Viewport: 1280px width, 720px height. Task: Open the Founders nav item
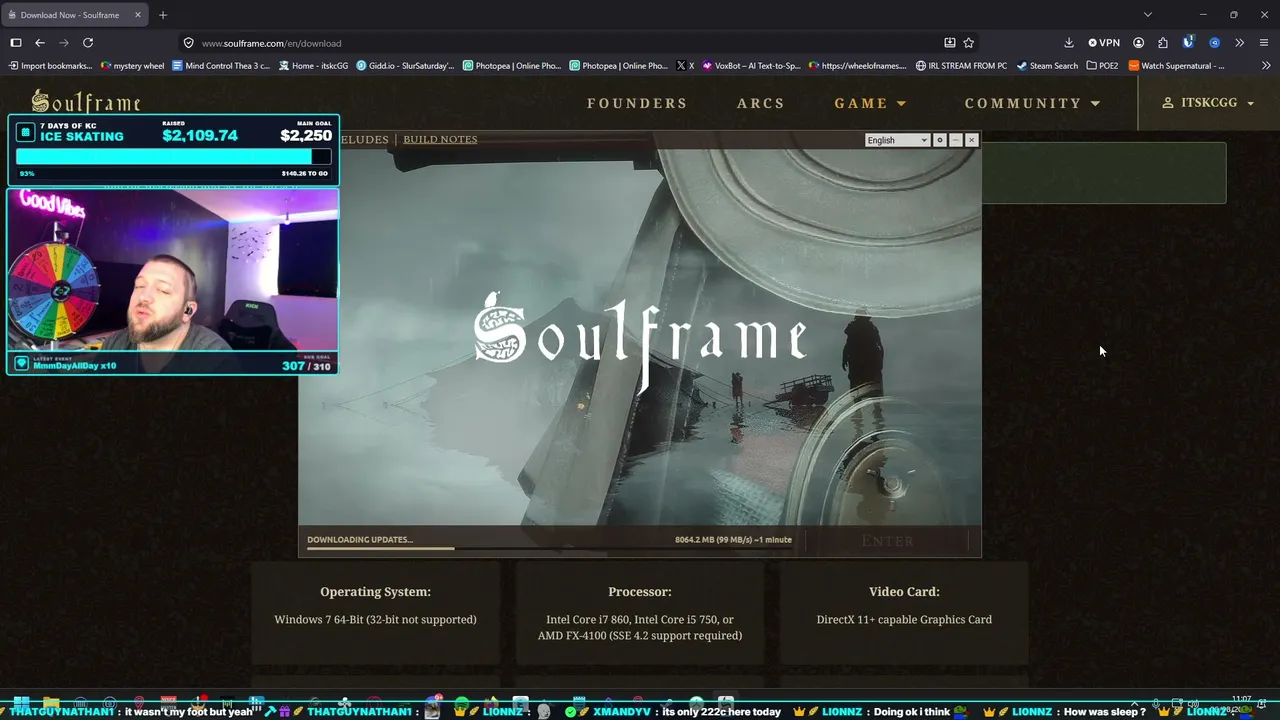(637, 103)
